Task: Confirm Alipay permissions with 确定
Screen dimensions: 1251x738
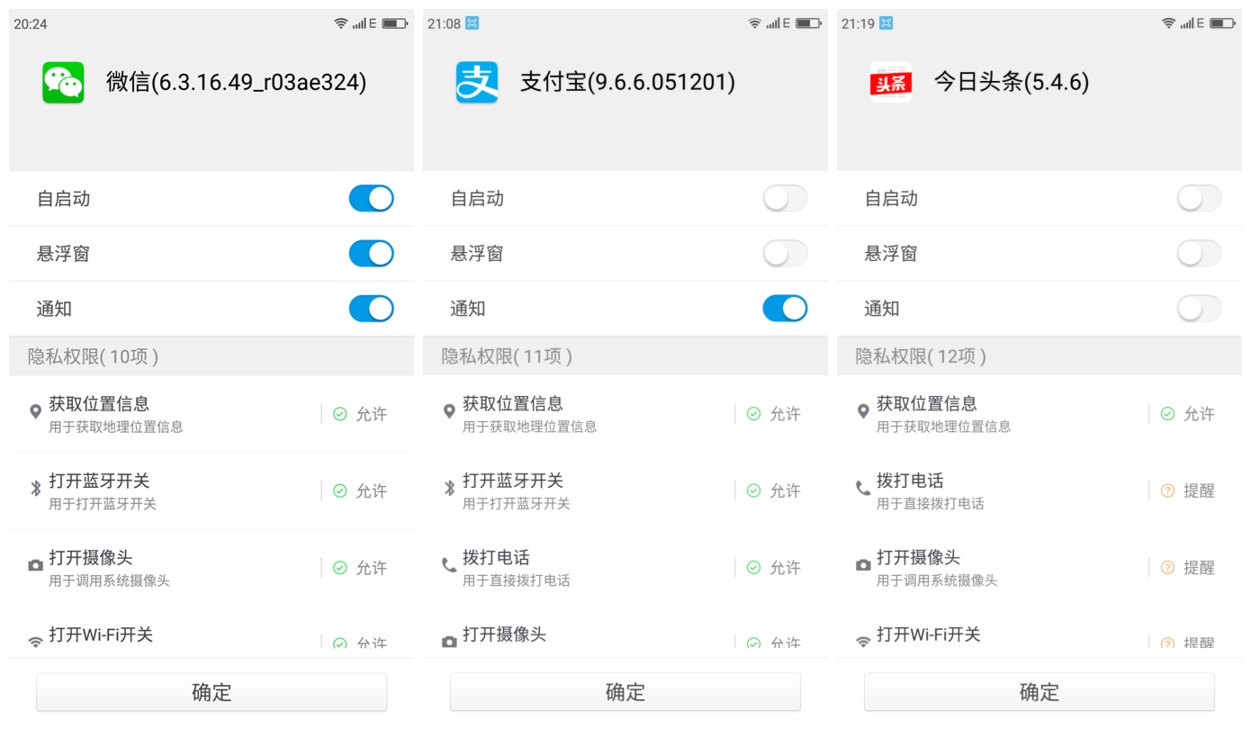Action: click(x=625, y=692)
